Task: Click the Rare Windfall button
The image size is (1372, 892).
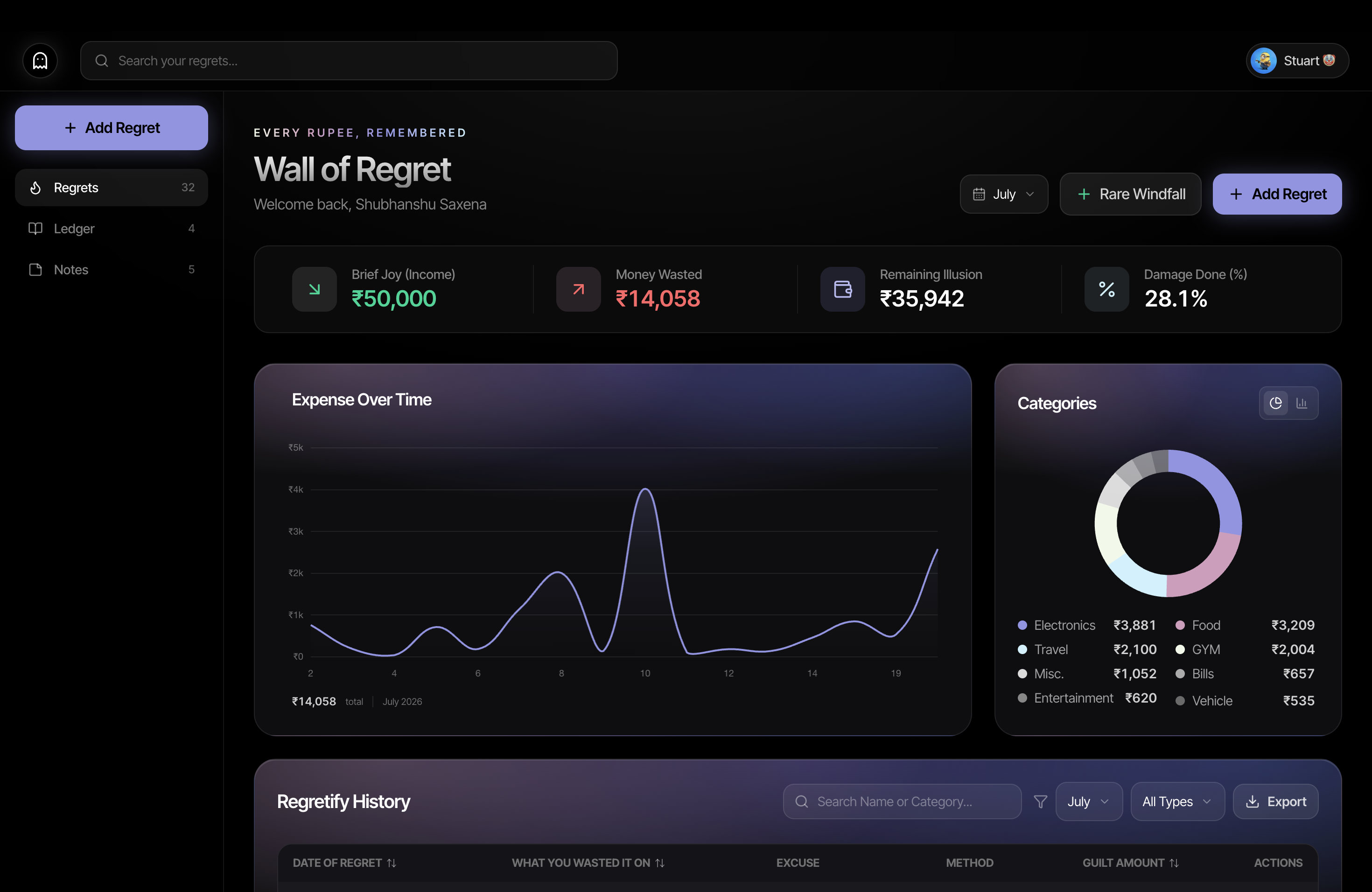Action: 1130,194
